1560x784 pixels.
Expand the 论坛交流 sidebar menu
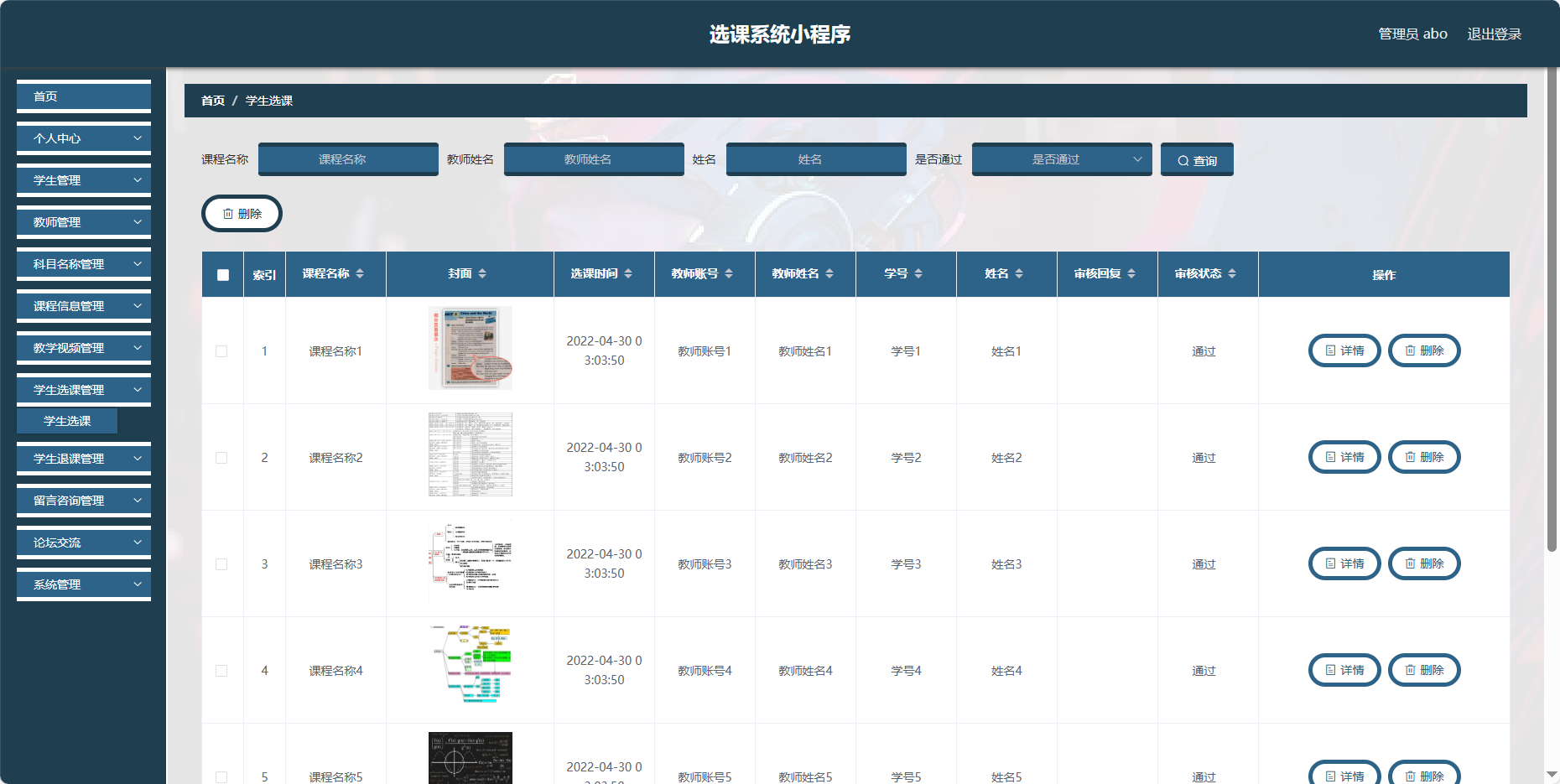pos(84,543)
